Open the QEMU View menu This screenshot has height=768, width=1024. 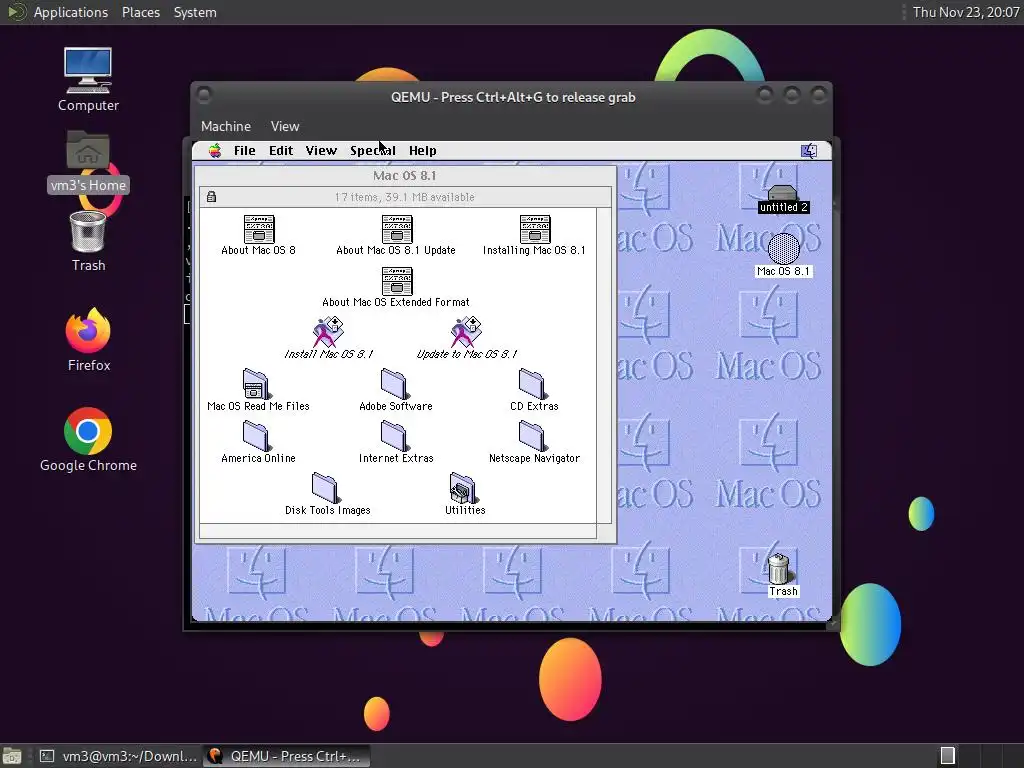[x=285, y=126]
